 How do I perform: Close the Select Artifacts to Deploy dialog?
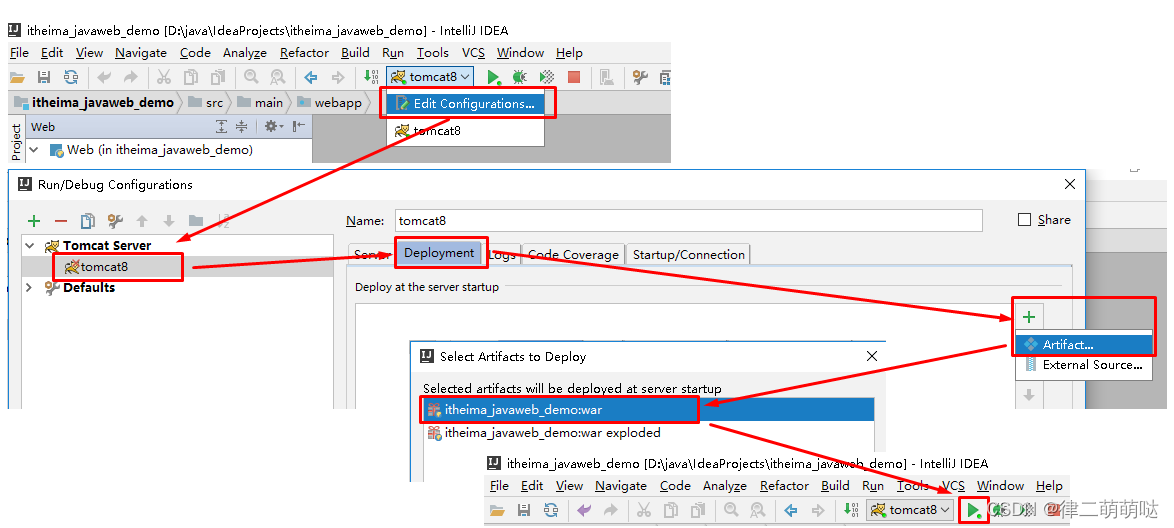pyautogui.click(x=872, y=356)
